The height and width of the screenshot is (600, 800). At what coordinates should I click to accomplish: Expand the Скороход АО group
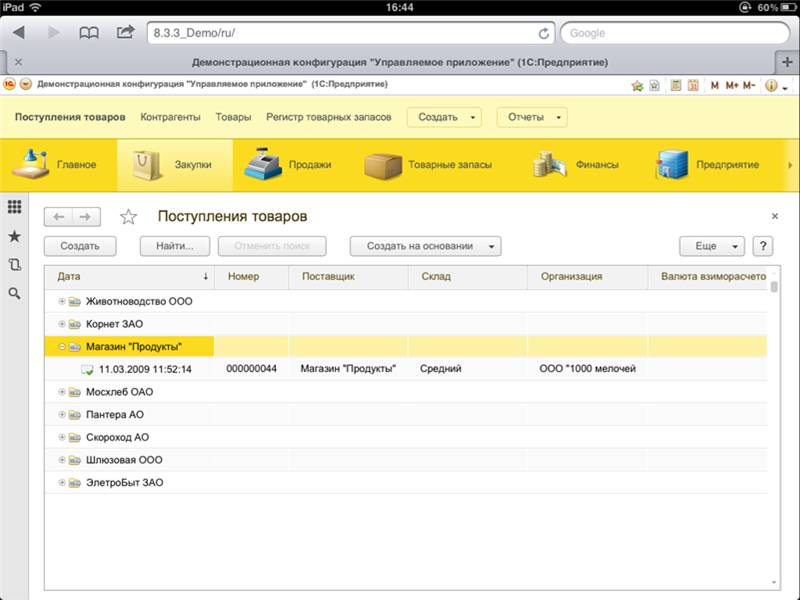pyautogui.click(x=62, y=437)
